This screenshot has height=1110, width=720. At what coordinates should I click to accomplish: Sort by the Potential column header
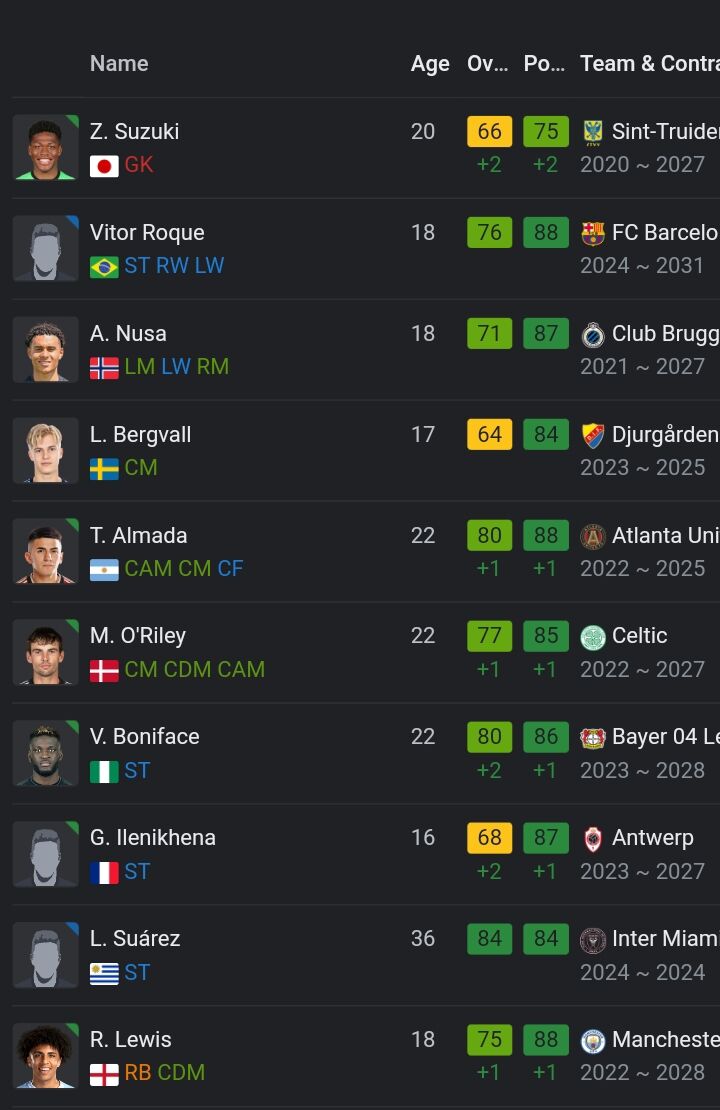click(x=544, y=64)
